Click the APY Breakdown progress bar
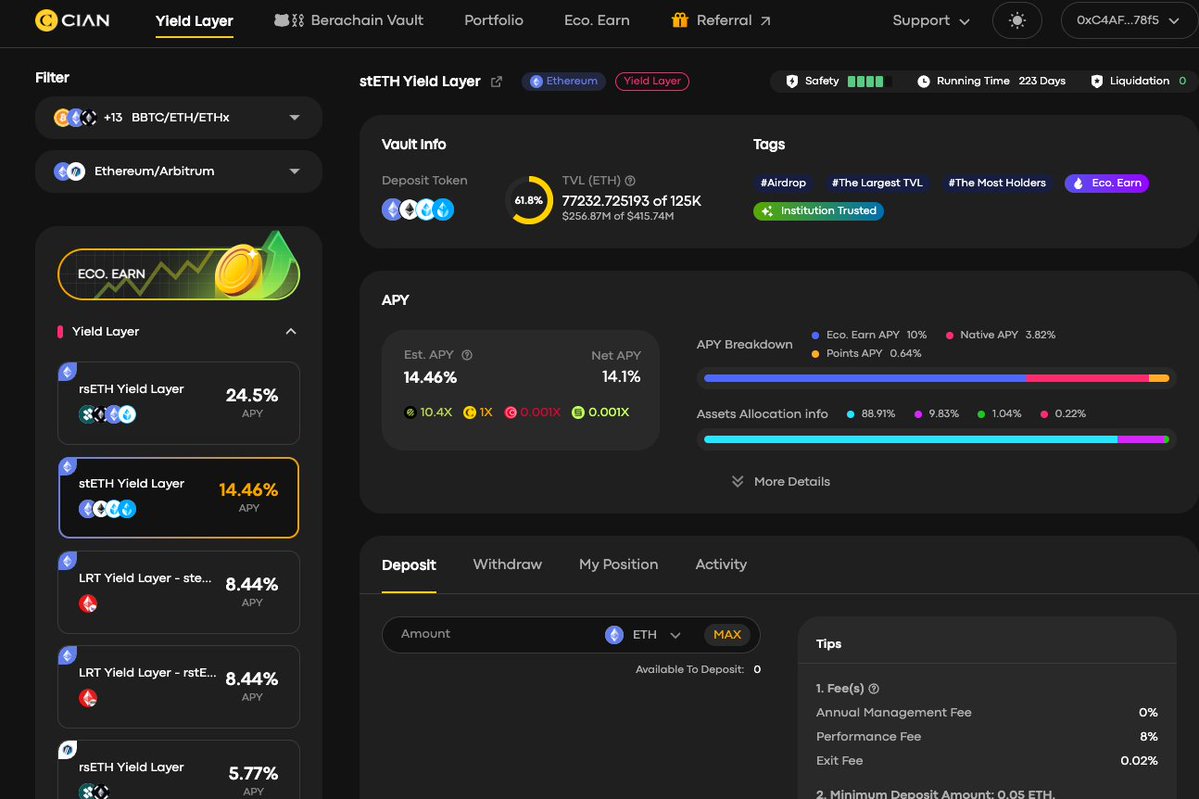 pyautogui.click(x=935, y=378)
